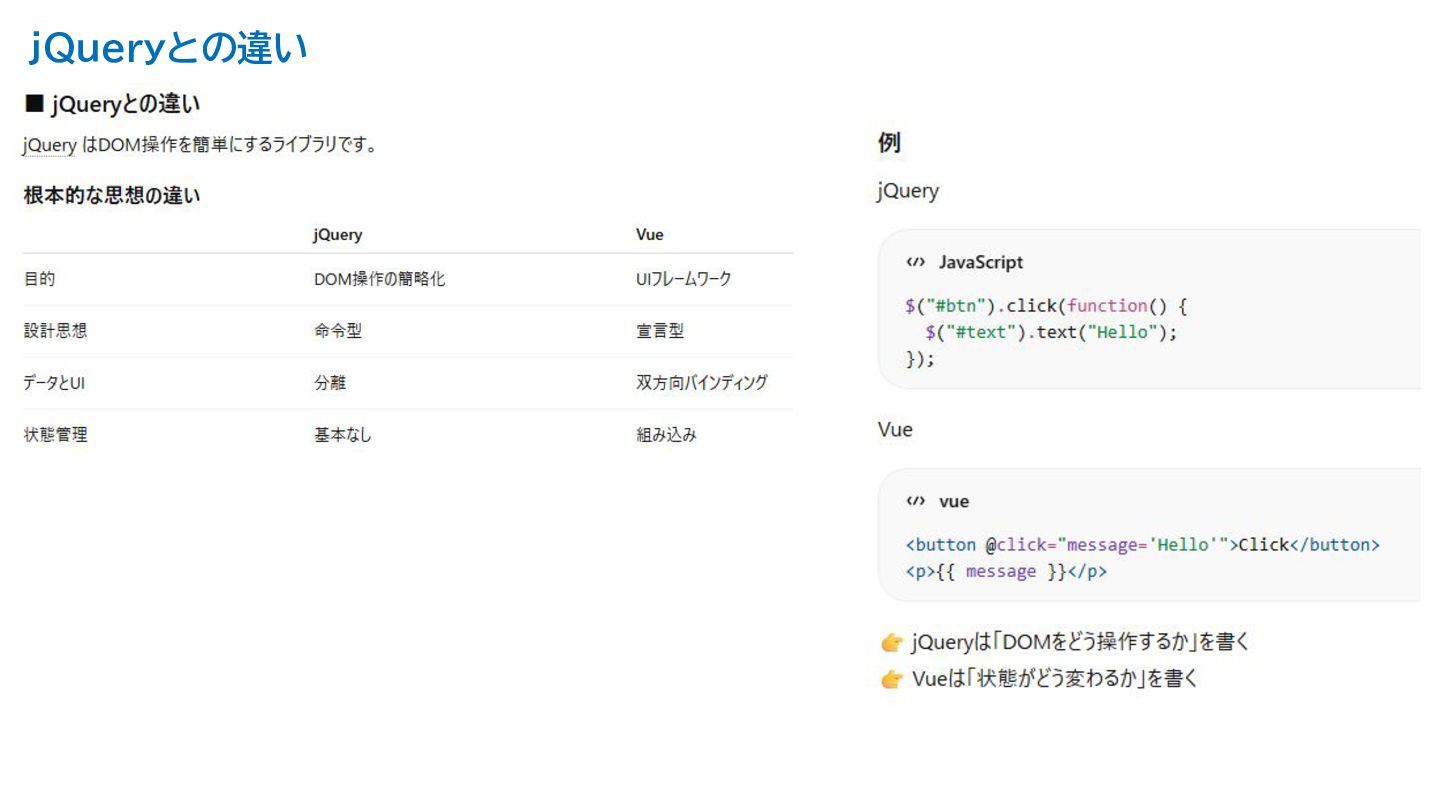Click the $("#text").text("Hello") code line
1440x810 pixels.
point(1051,333)
